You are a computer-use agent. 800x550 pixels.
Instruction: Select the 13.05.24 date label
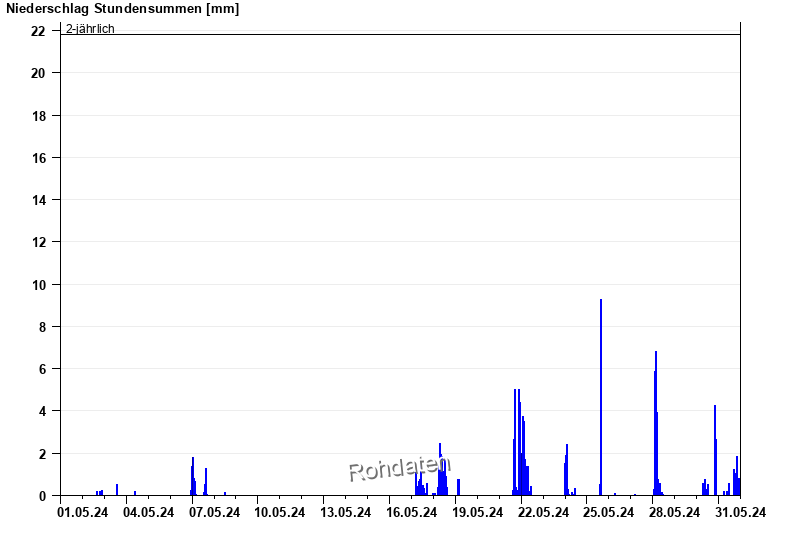click(x=346, y=513)
